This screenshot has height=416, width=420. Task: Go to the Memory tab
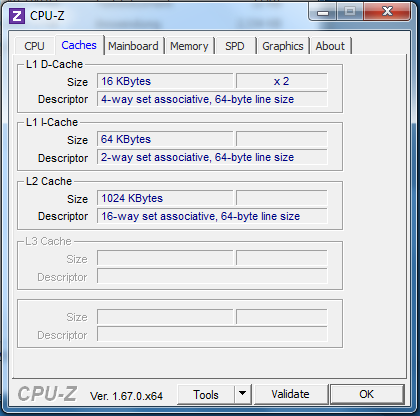coord(189,46)
